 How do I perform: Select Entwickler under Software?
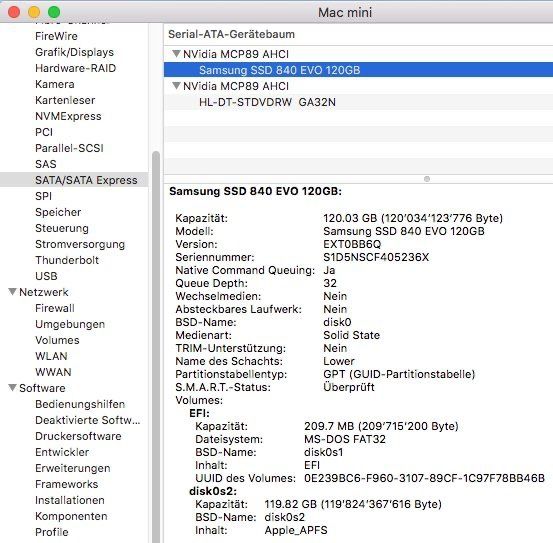pos(62,452)
